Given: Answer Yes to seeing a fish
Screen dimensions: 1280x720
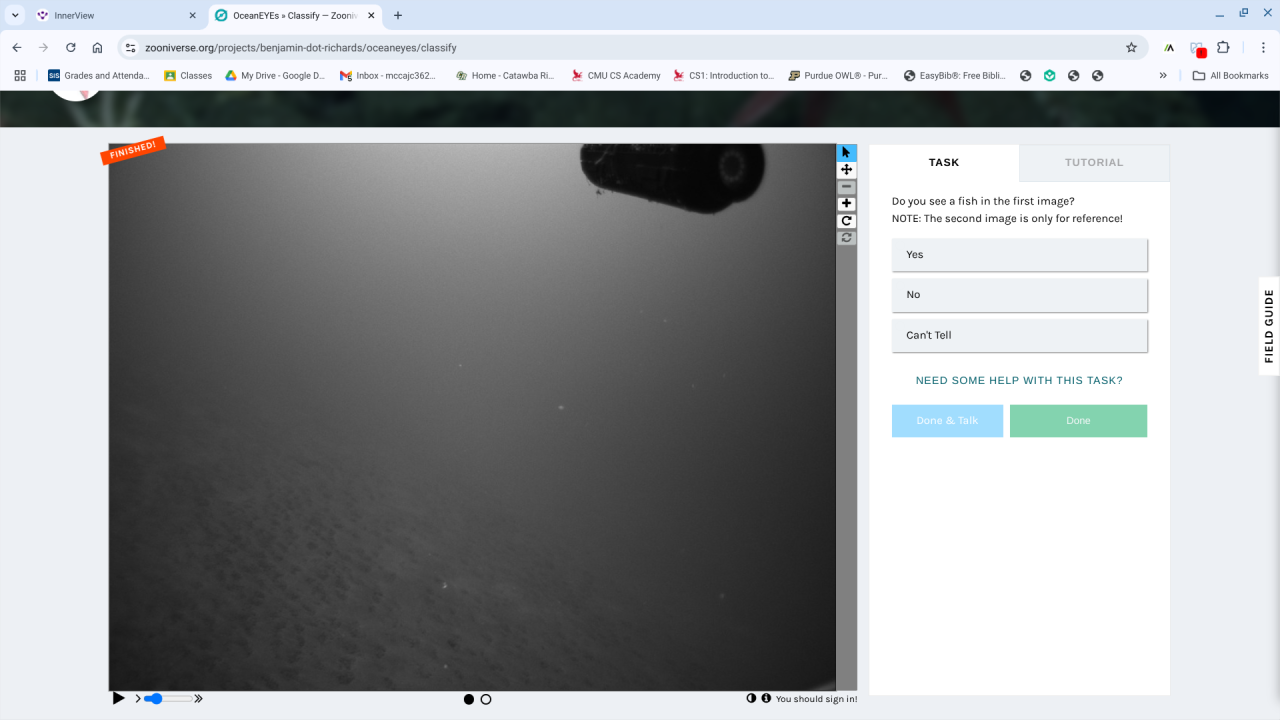Looking at the screenshot, I should coord(1019,255).
